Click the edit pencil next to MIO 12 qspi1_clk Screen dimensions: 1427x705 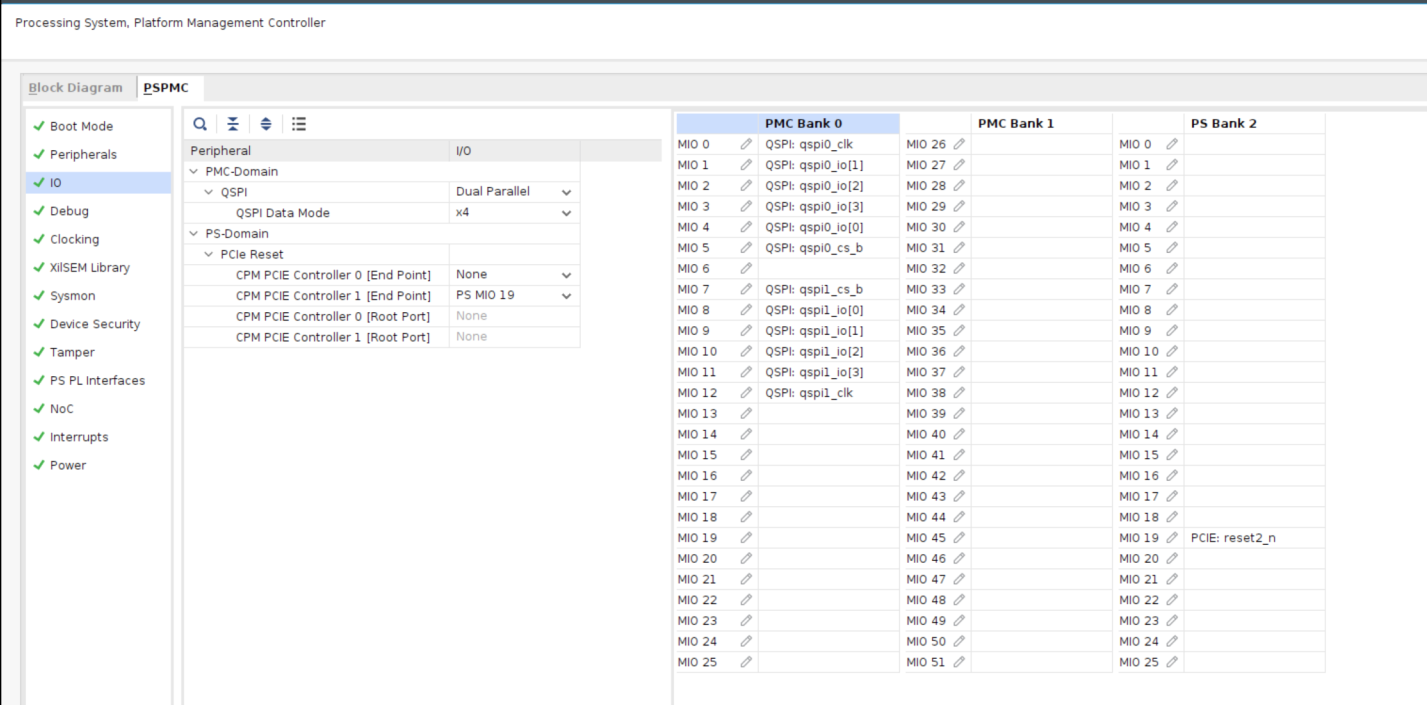coord(744,392)
